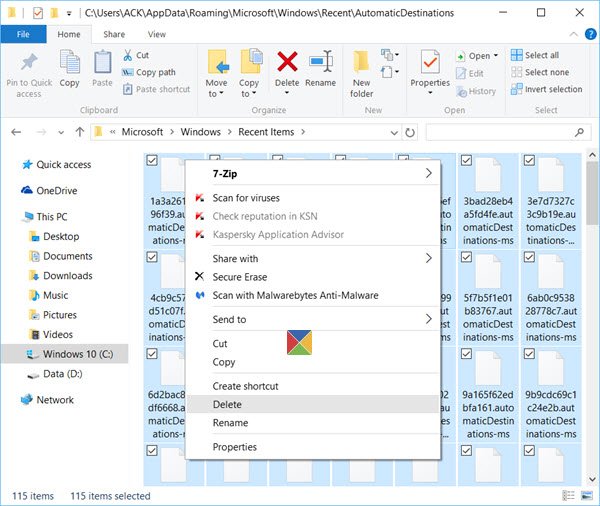Uncheck checkbox on file 5f7b5f1e01
The width and height of the screenshot is (600, 506).
[466, 257]
